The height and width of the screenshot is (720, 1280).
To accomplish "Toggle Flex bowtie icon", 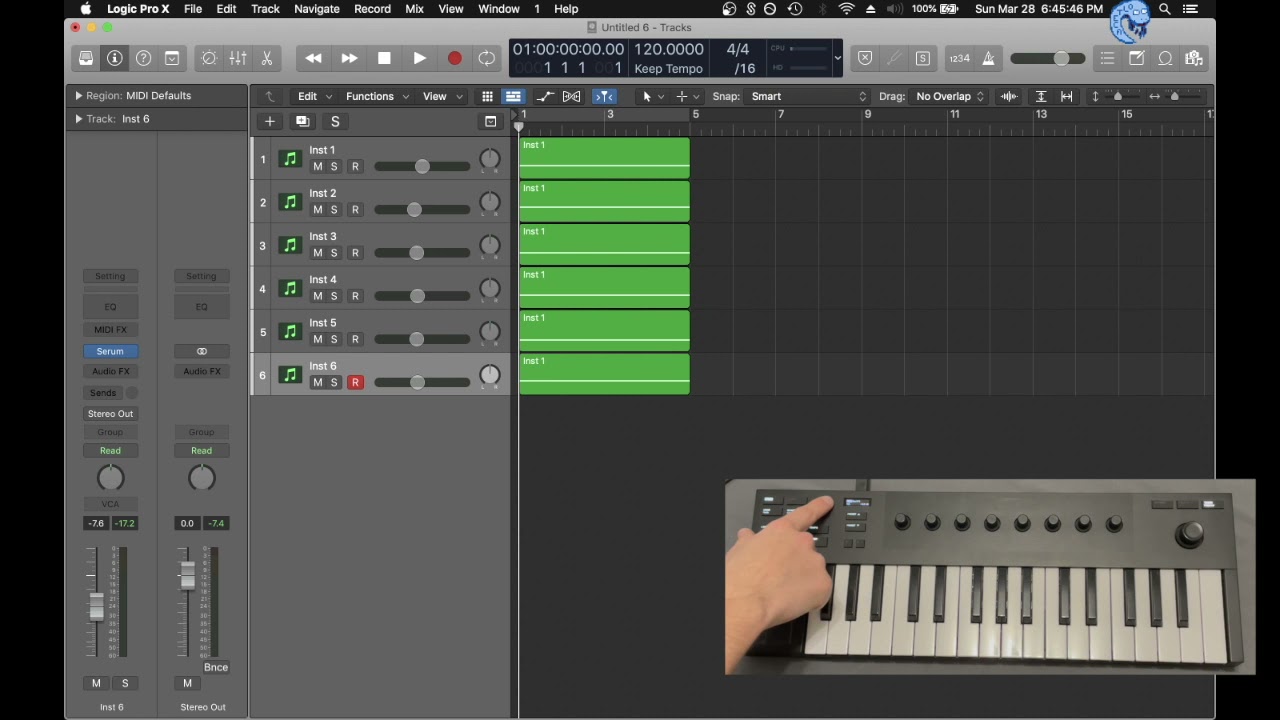I will click(572, 96).
